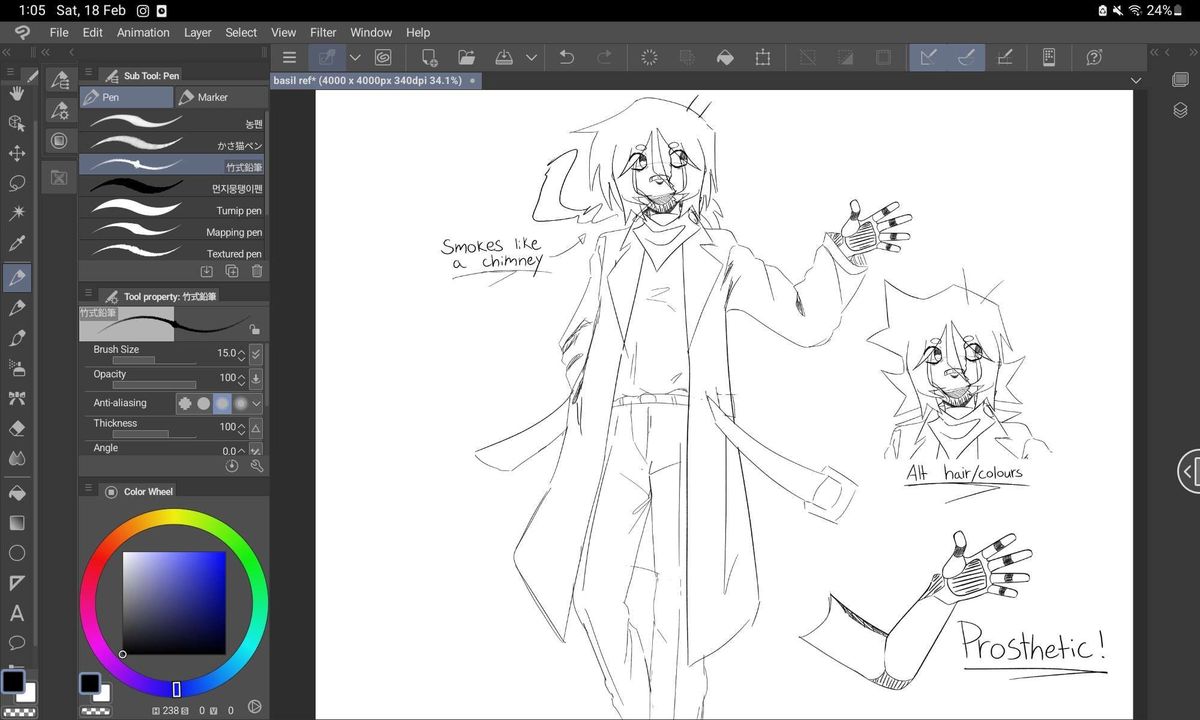This screenshot has height=720, width=1200.
Task: Open the Animation menu
Action: click(x=143, y=32)
